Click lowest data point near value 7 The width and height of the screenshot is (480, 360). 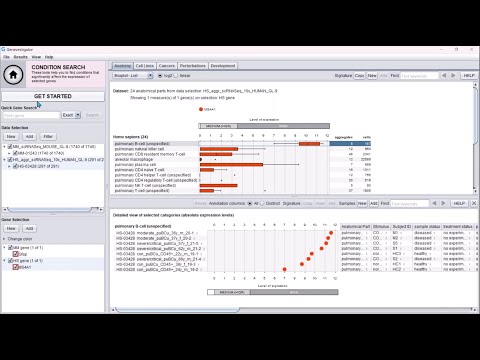284,269
